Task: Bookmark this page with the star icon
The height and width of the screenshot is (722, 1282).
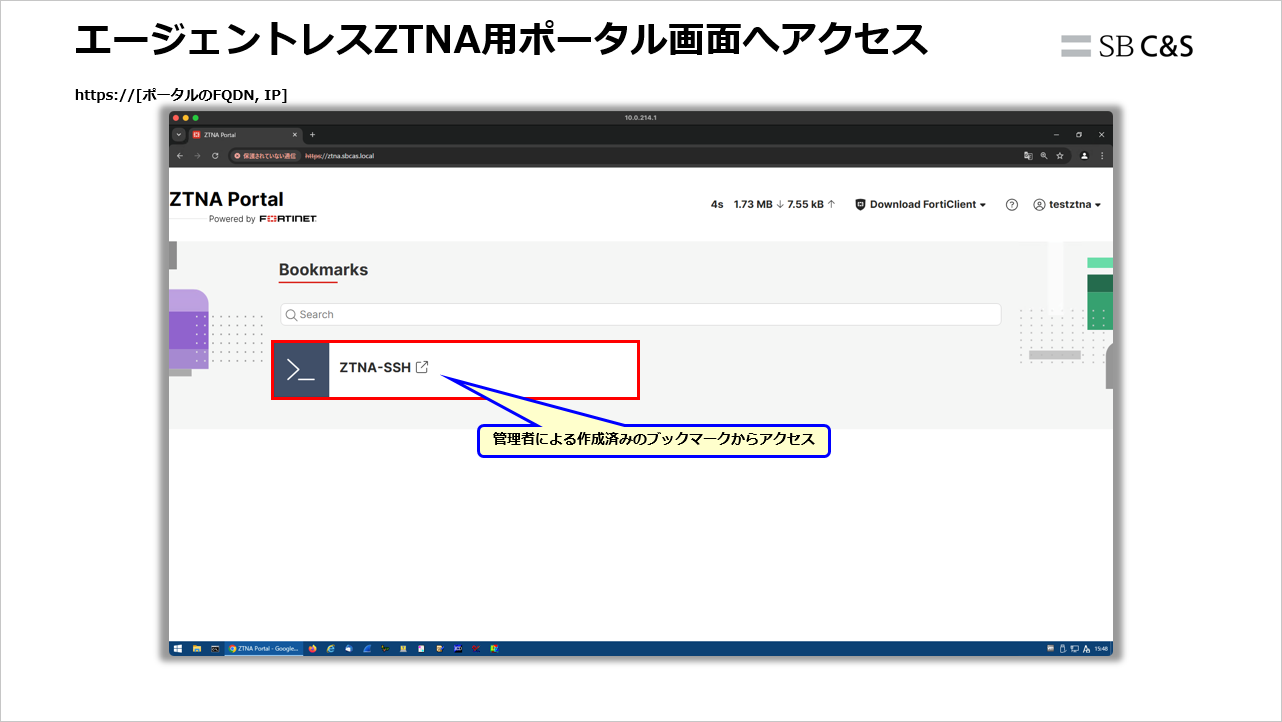Action: 1059,156
